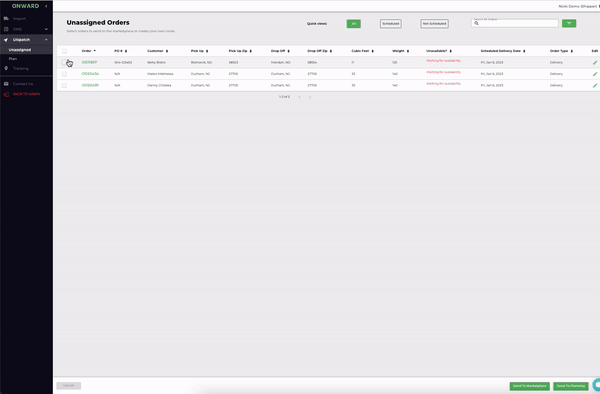The width and height of the screenshot is (600, 394).
Task: Sort by Weight column
Action: 408,51
